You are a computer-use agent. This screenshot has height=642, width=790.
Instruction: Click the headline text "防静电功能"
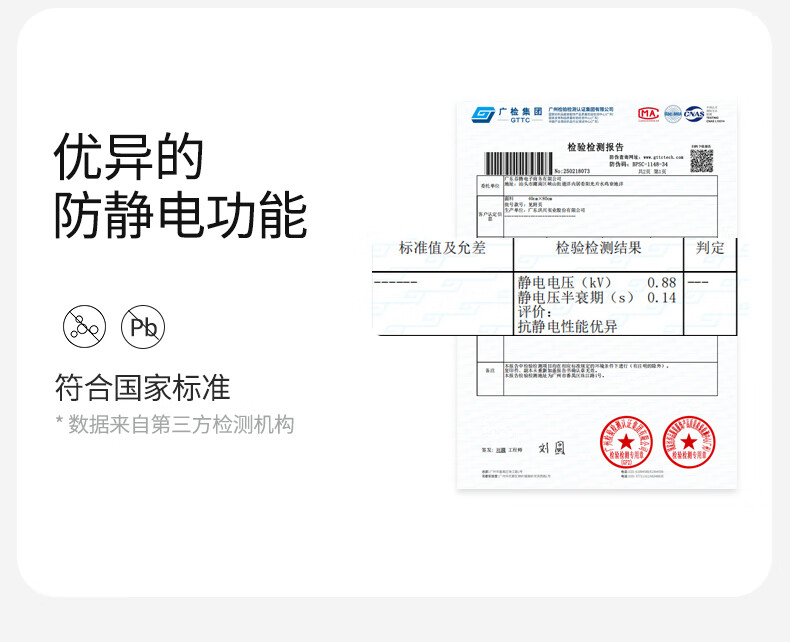[180, 215]
